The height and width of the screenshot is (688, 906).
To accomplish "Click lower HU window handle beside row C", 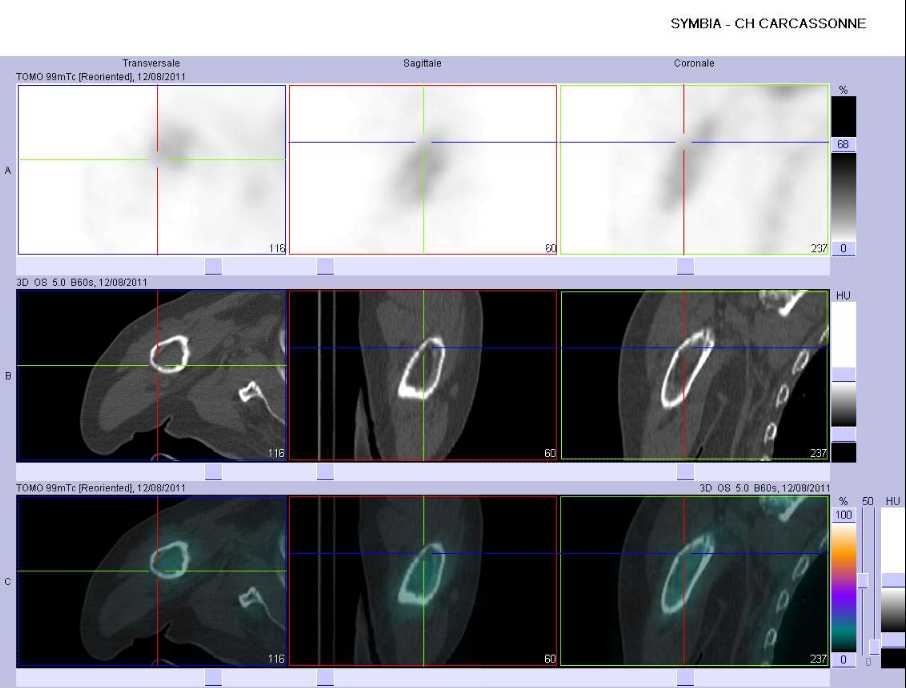I will pos(893,639).
